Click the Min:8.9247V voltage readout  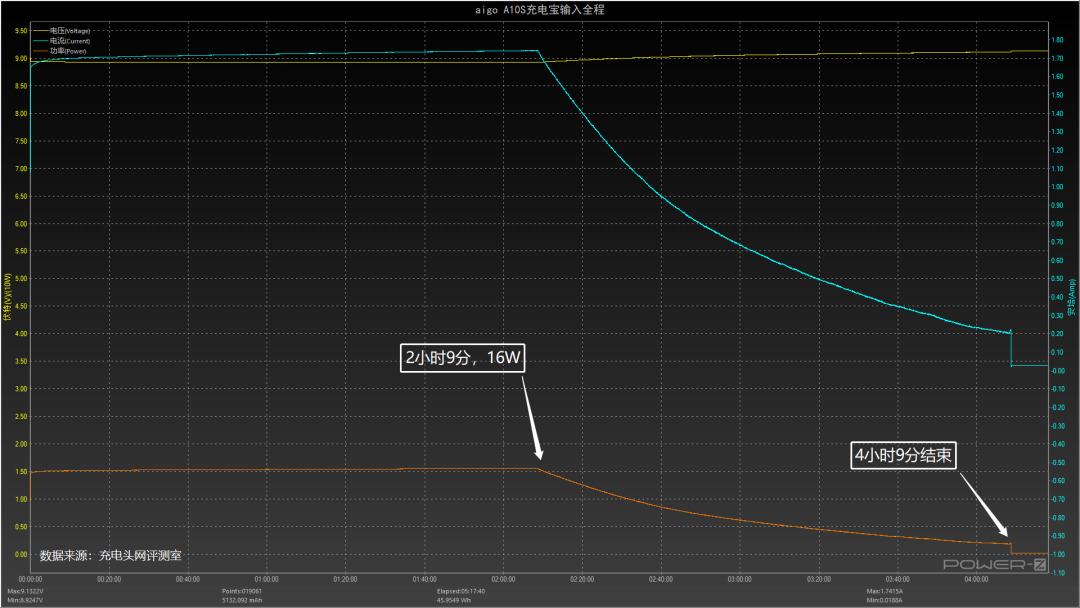25,600
